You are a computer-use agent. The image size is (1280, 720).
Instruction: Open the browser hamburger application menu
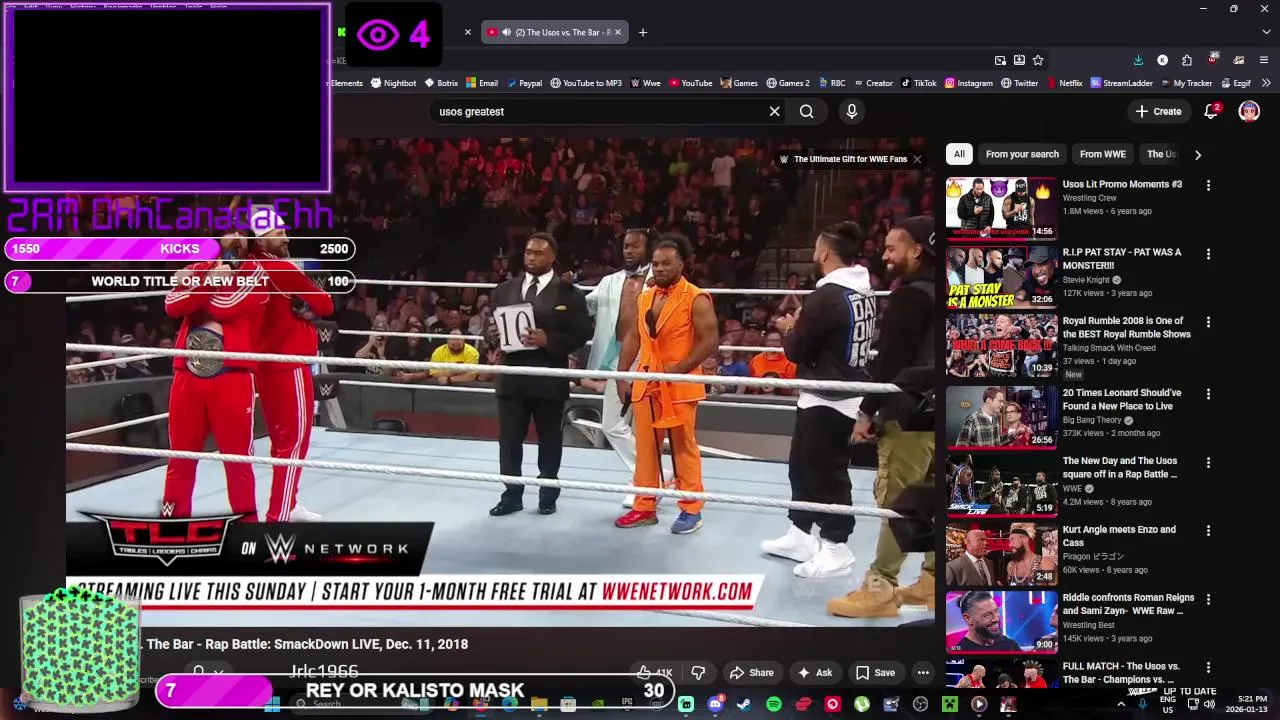(1264, 60)
